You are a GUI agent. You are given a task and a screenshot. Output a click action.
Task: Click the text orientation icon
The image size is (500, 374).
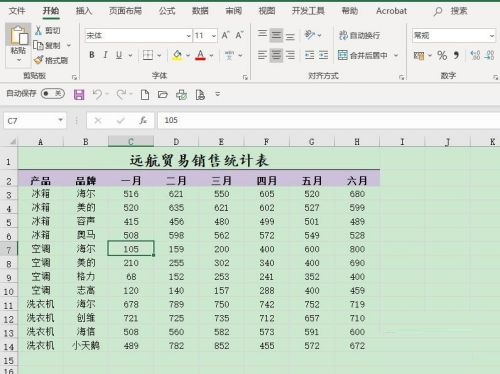pyautogui.click(x=310, y=35)
